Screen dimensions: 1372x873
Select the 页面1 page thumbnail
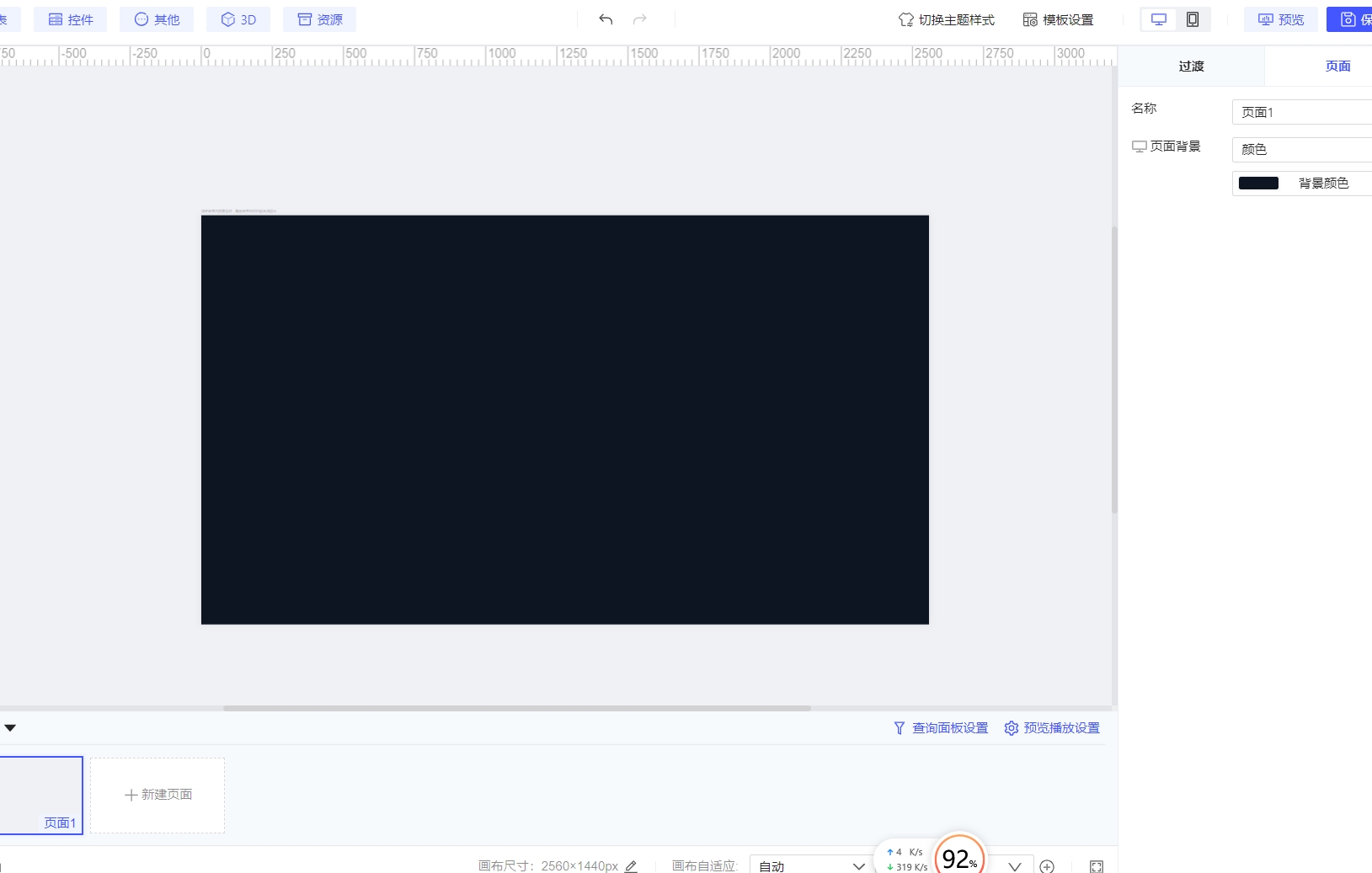(40, 795)
